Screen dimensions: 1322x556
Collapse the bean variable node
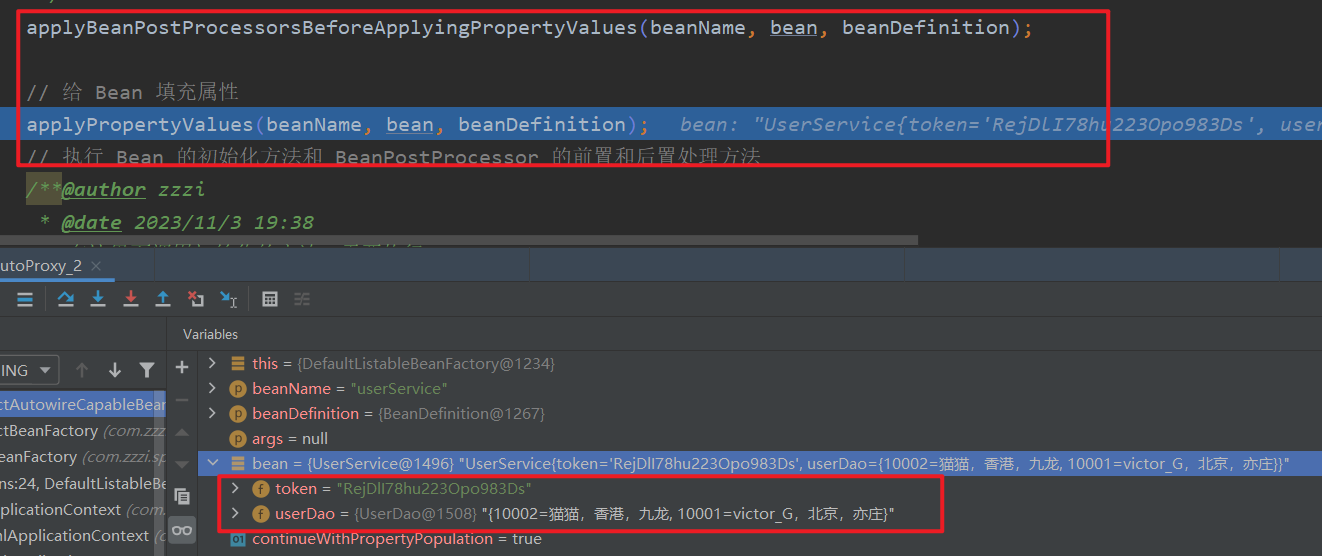(x=212, y=463)
